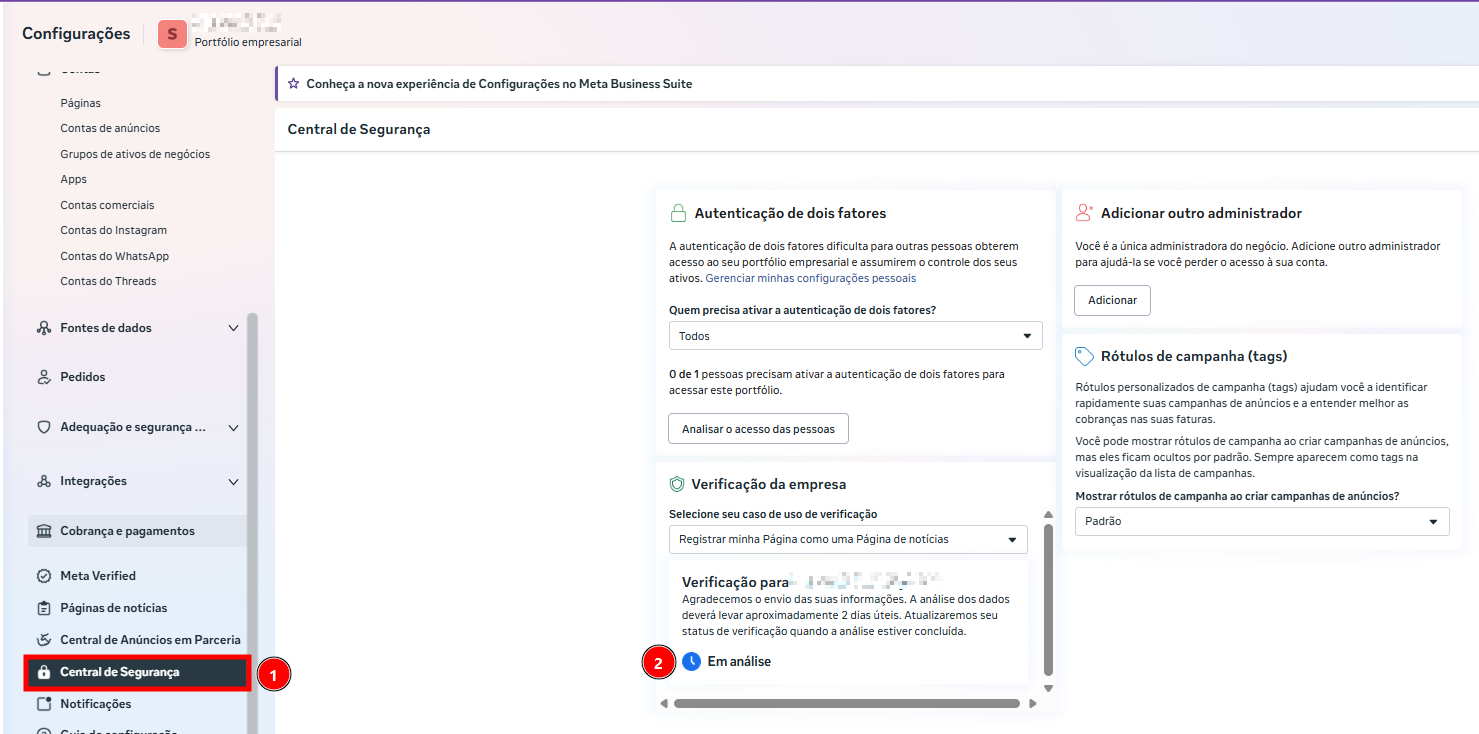This screenshot has width=1479, height=734.
Task: Click the Integrações sidebar icon
Action: 43,481
